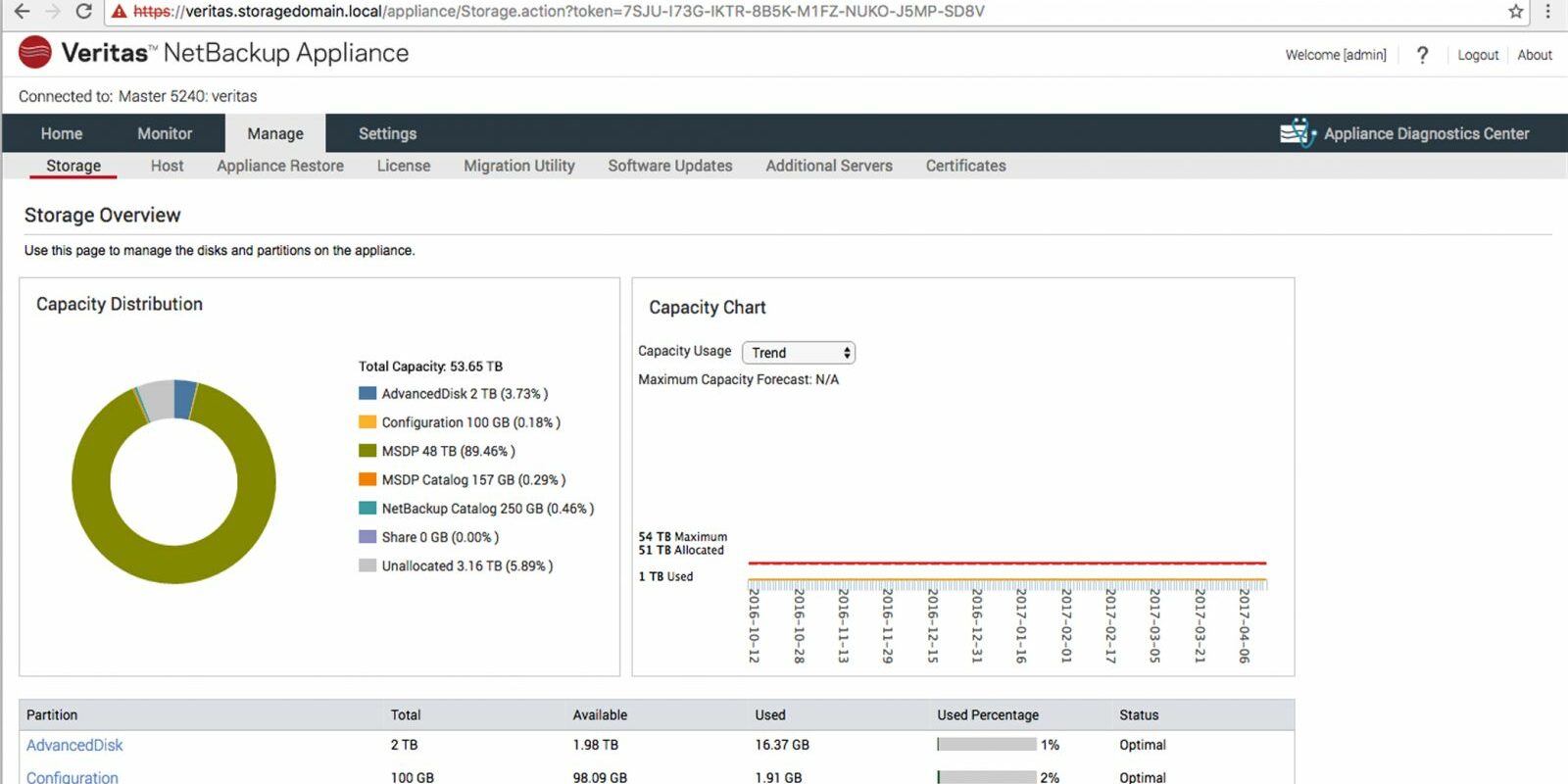1568x784 pixels.
Task: Open the Additional Servers submenu
Action: tap(829, 166)
